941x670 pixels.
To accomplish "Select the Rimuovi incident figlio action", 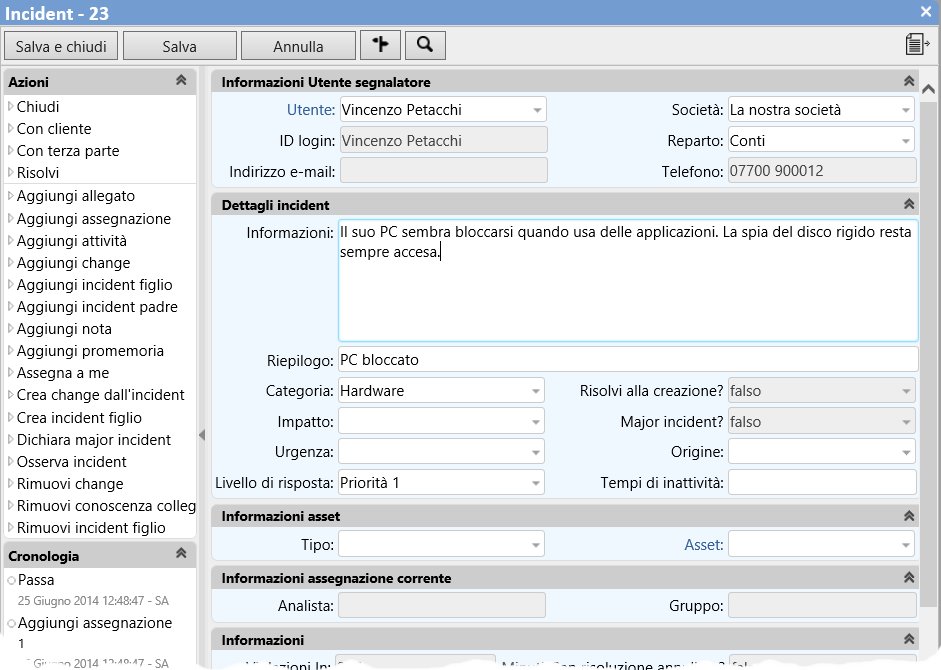I will click(91, 528).
